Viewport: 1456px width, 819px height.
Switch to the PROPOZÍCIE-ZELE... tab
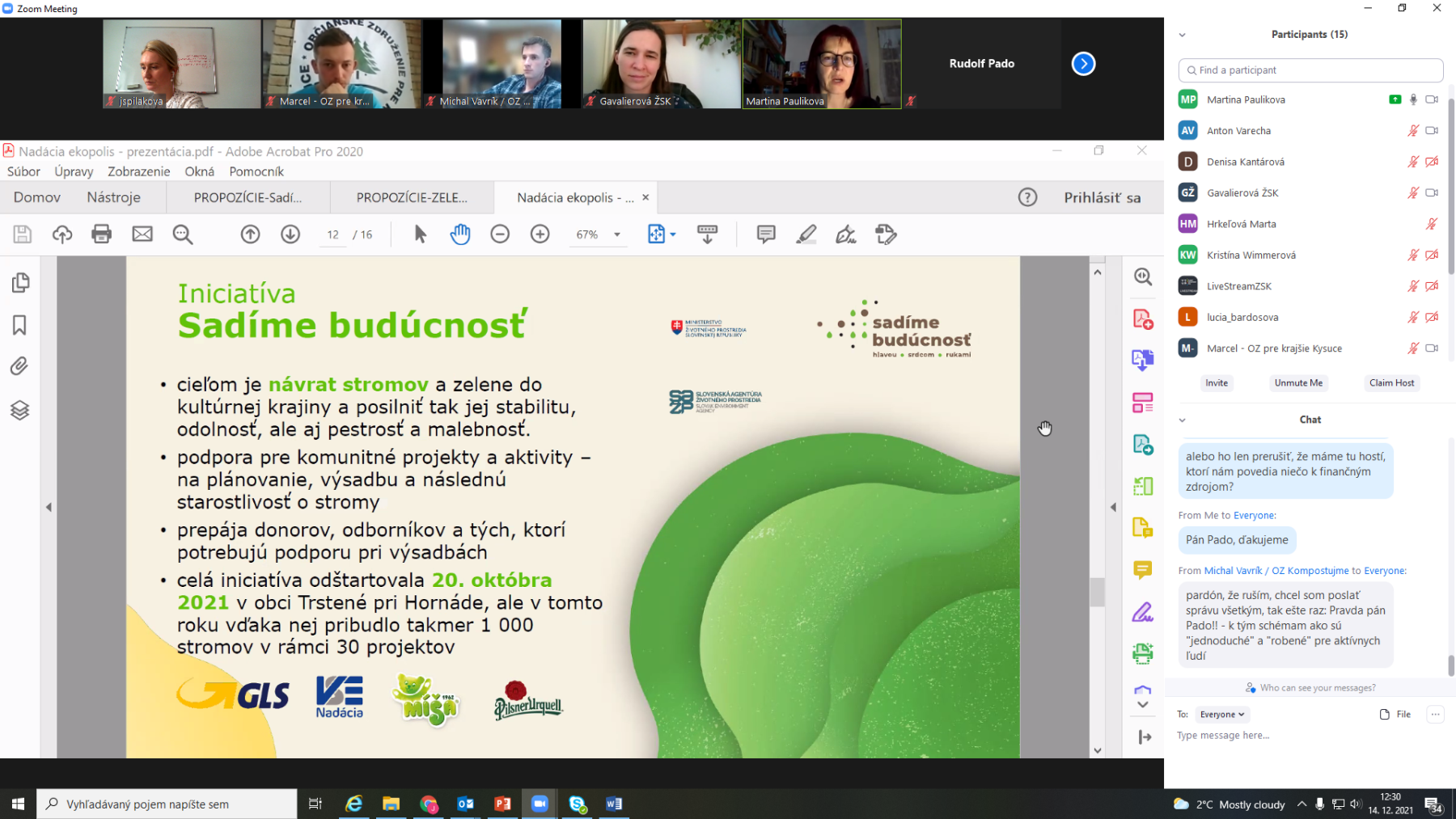[412, 197]
